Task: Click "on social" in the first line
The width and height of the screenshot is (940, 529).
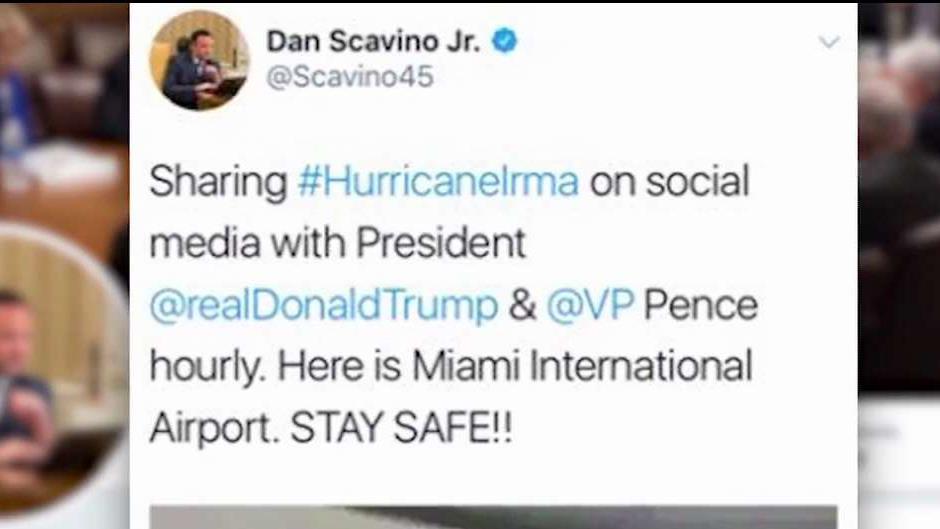Action: pos(670,181)
